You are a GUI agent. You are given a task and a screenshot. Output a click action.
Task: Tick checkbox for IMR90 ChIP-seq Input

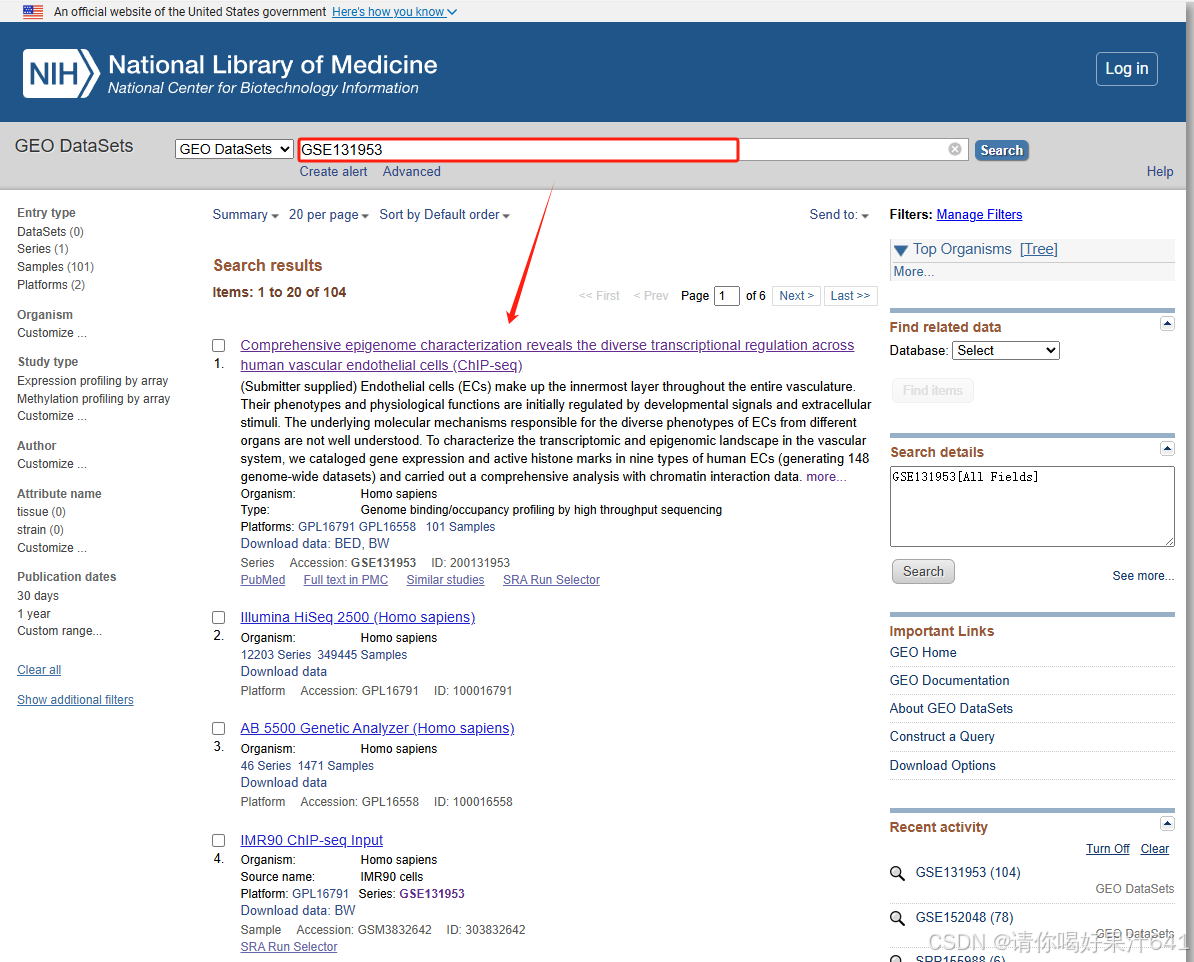coord(219,841)
